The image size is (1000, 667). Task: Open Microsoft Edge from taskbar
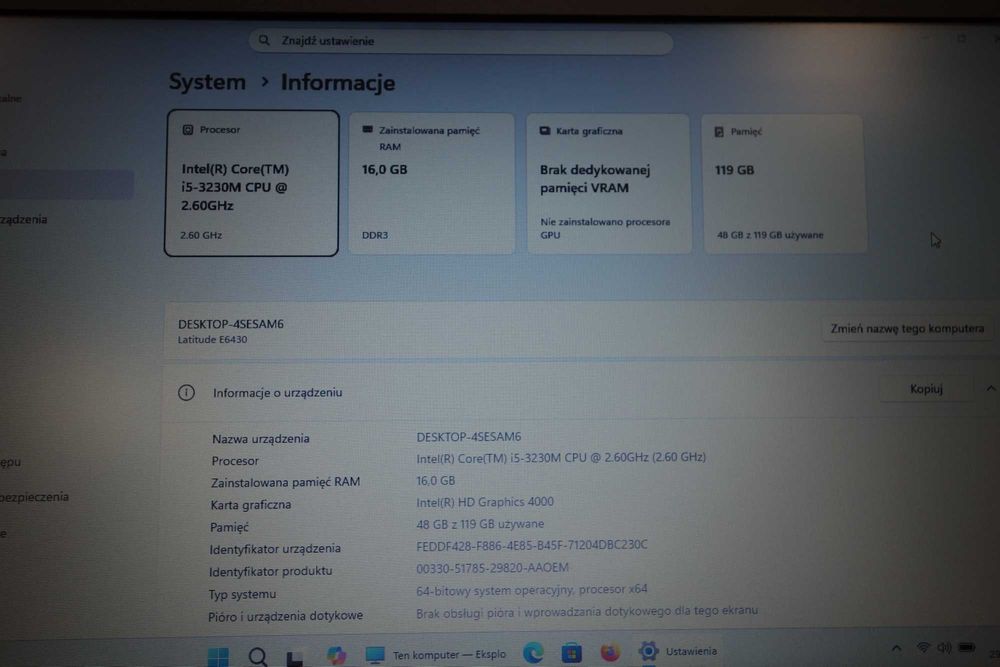tap(533, 652)
